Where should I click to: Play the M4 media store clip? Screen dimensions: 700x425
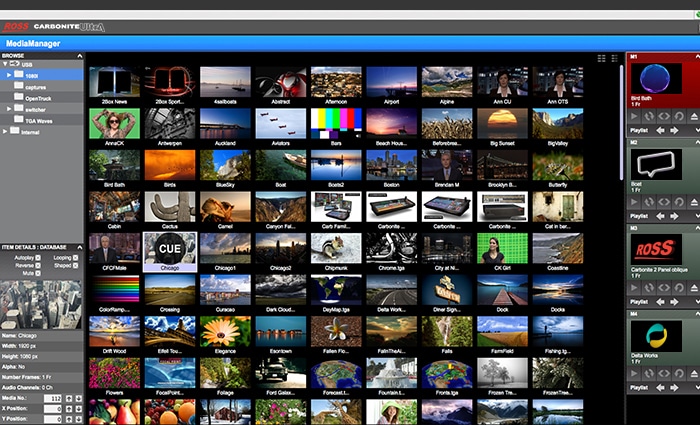click(634, 374)
